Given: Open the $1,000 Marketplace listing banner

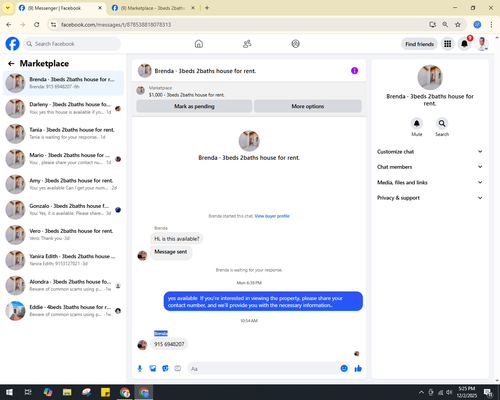Looking at the screenshot, I should [249, 91].
